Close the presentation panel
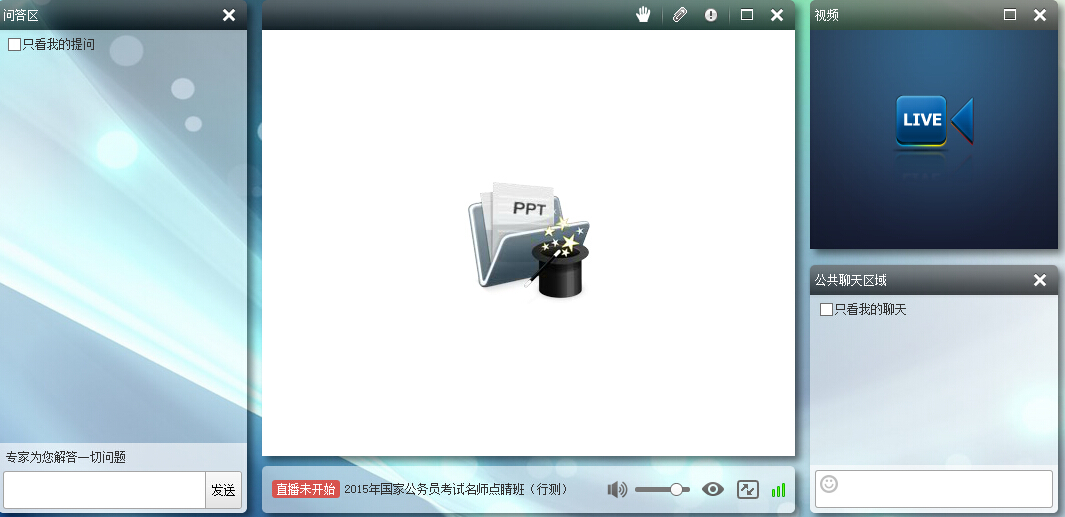1065x517 pixels. (777, 15)
